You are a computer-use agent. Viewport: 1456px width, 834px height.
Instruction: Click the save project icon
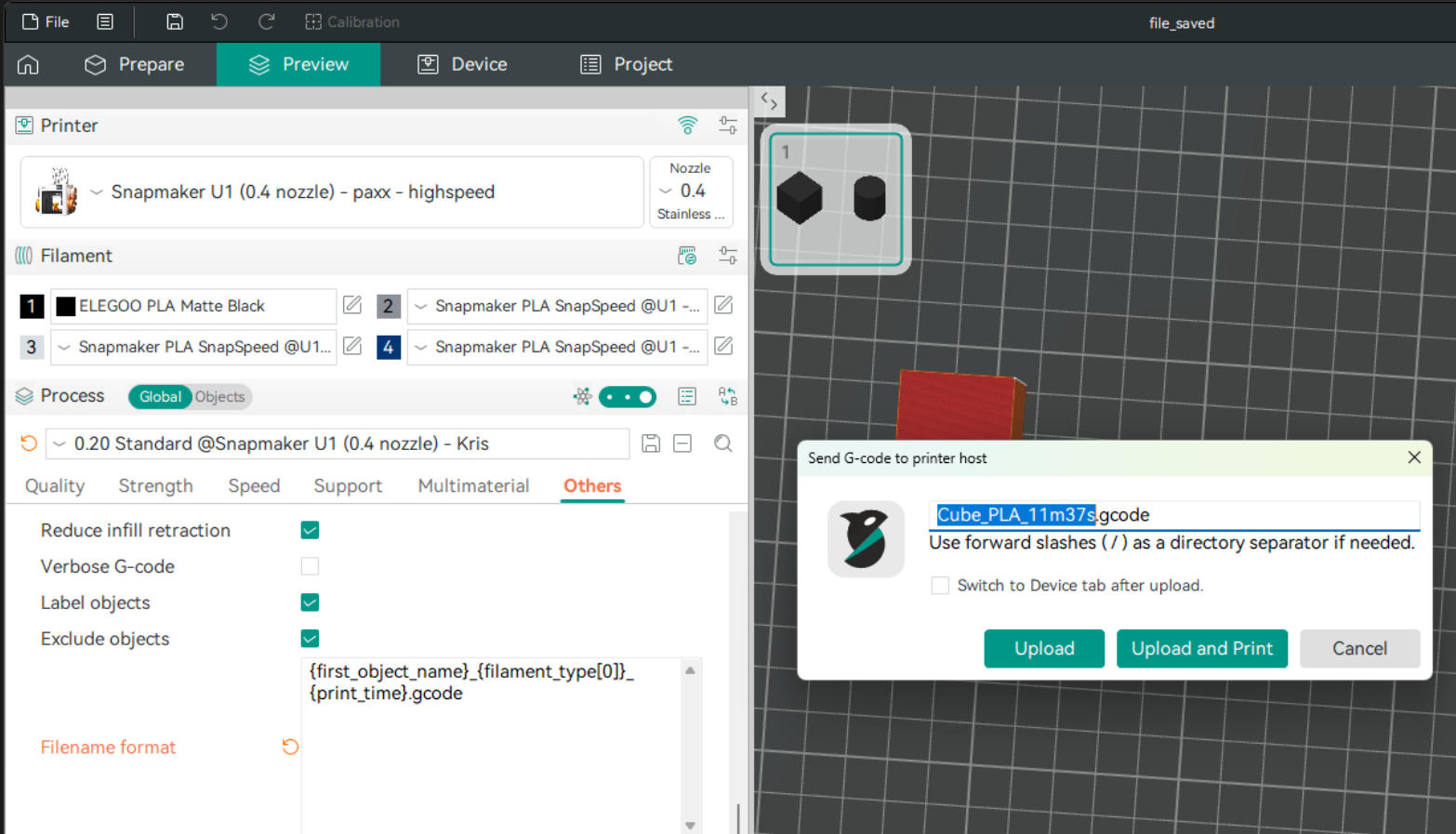175,21
